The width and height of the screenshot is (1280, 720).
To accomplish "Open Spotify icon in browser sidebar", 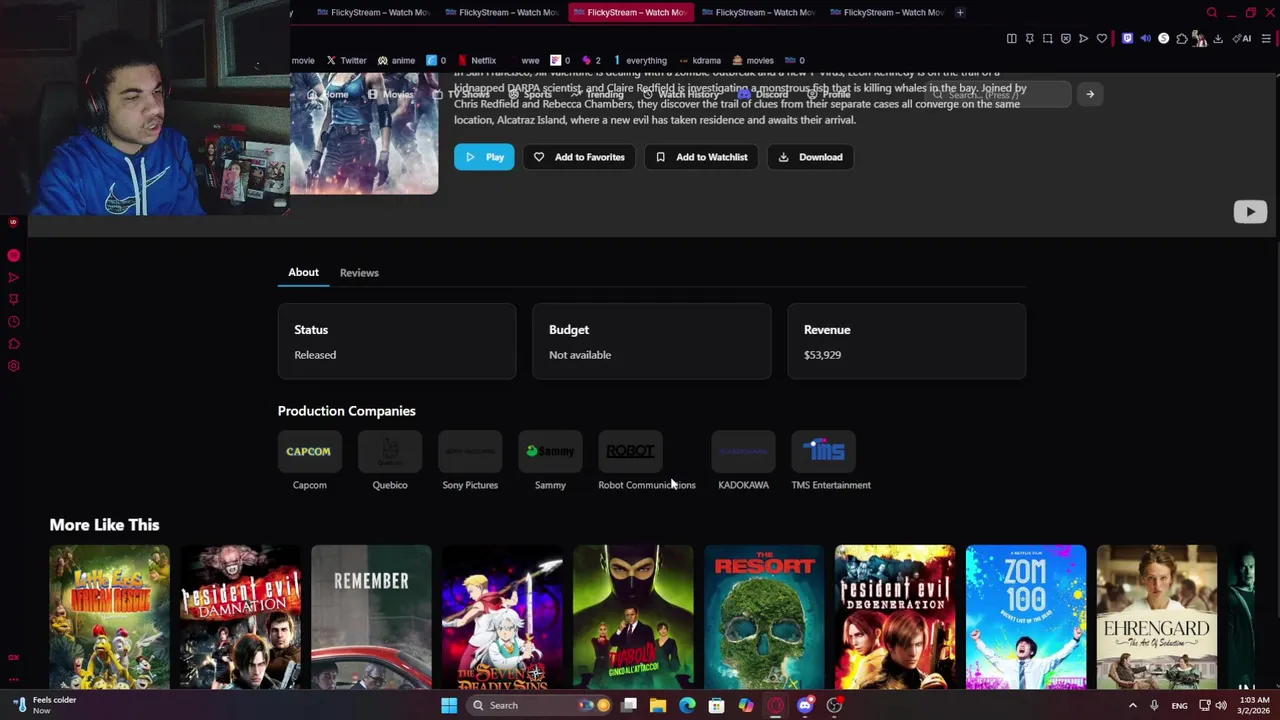I will [14, 255].
